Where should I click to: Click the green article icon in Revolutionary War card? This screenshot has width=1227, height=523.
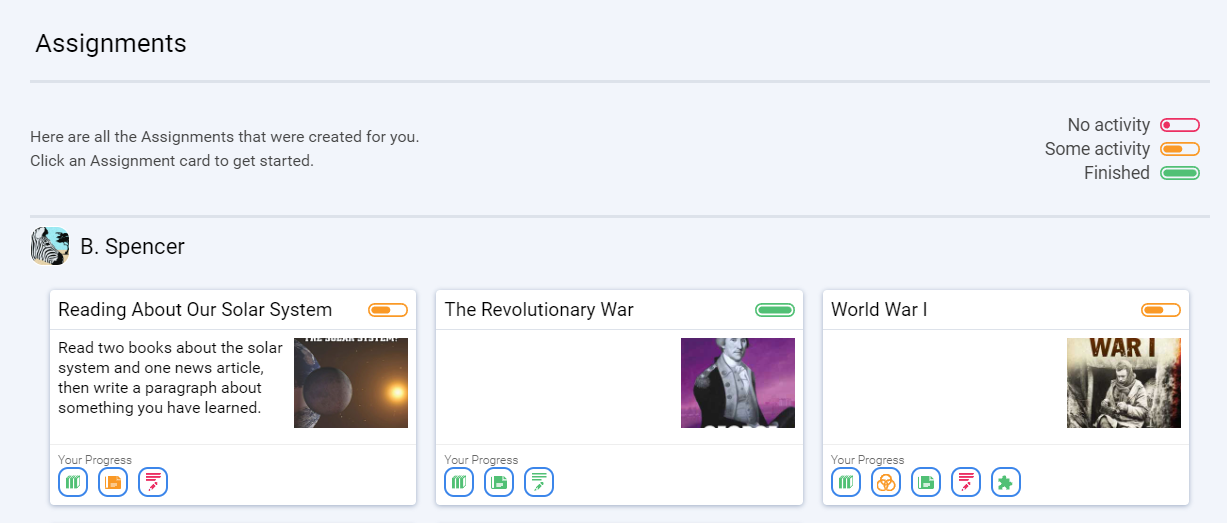click(499, 482)
